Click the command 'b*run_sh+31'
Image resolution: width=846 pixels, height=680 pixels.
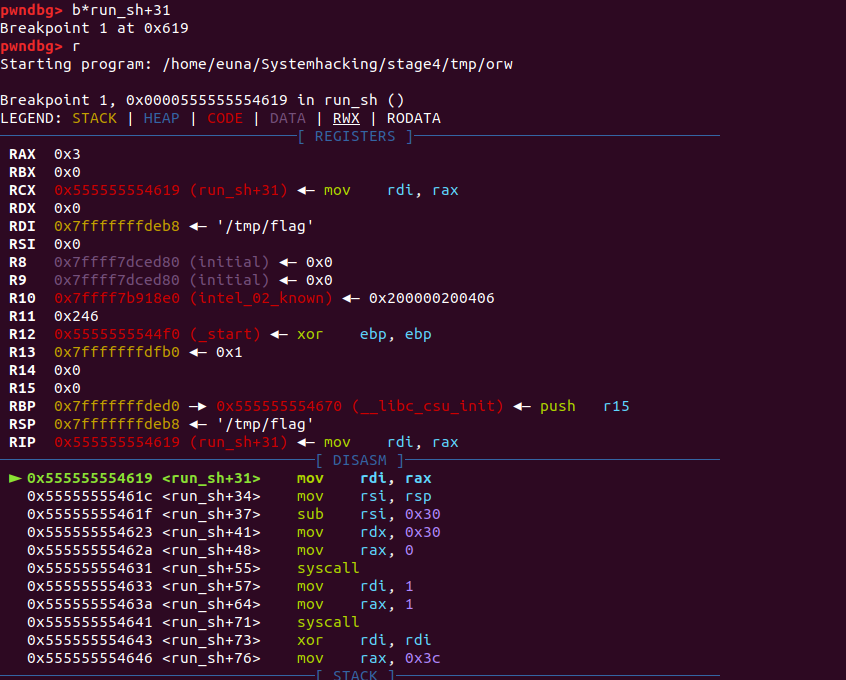coord(121,10)
